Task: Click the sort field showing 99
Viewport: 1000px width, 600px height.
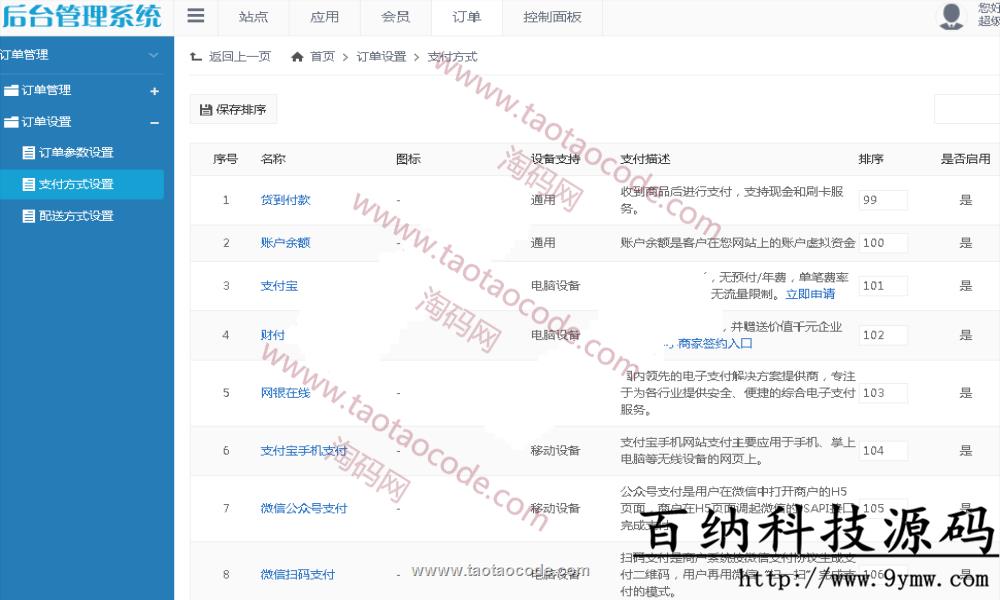Action: 882,200
